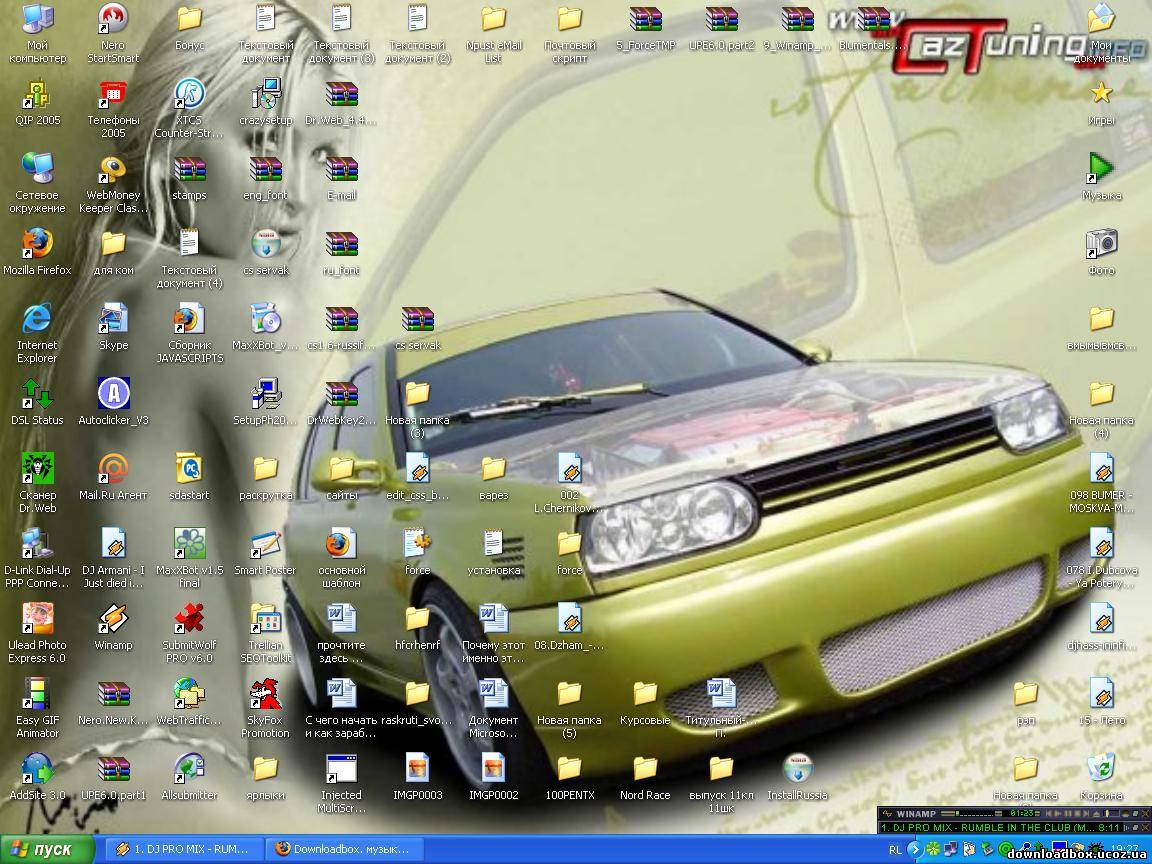Open Smart Poster shortcut
This screenshot has width=1152, height=864.
[265, 552]
